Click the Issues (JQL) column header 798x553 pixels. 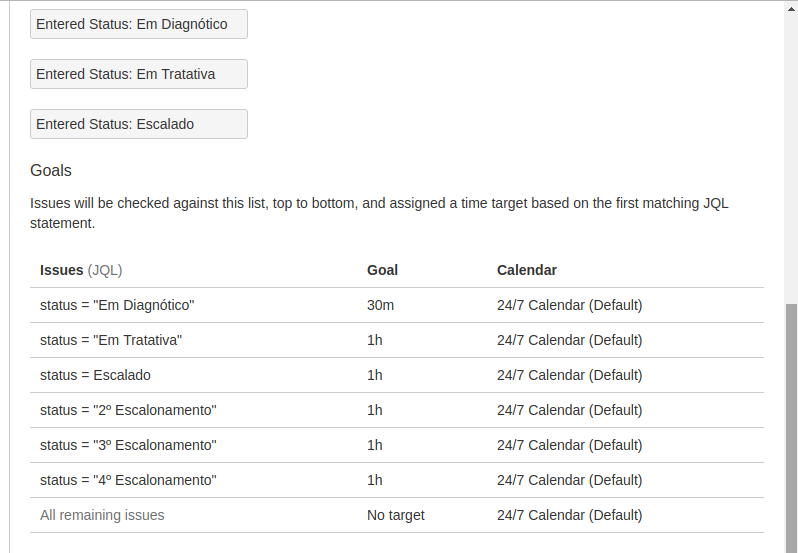[x=81, y=270]
